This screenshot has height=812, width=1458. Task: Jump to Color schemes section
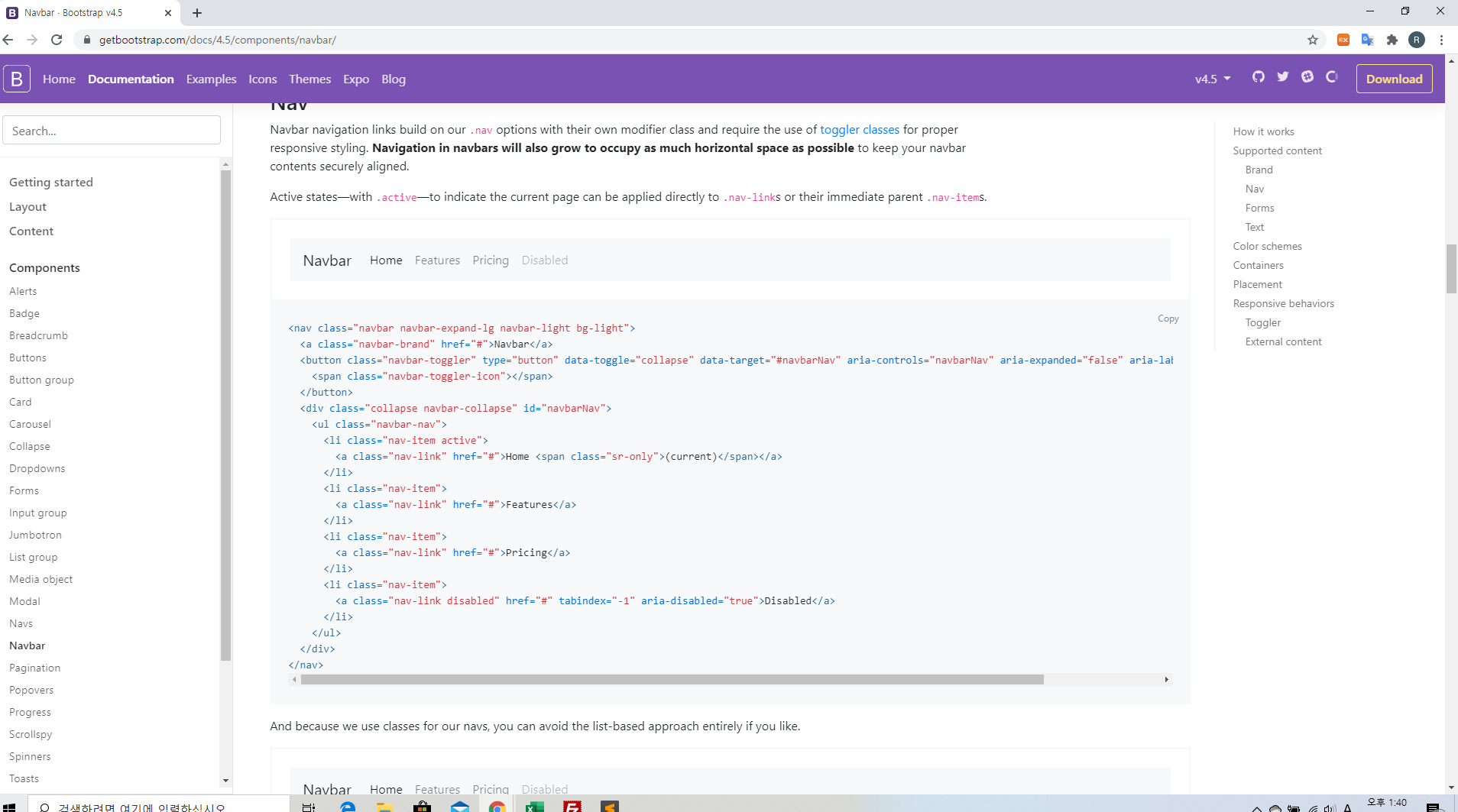[x=1267, y=246]
